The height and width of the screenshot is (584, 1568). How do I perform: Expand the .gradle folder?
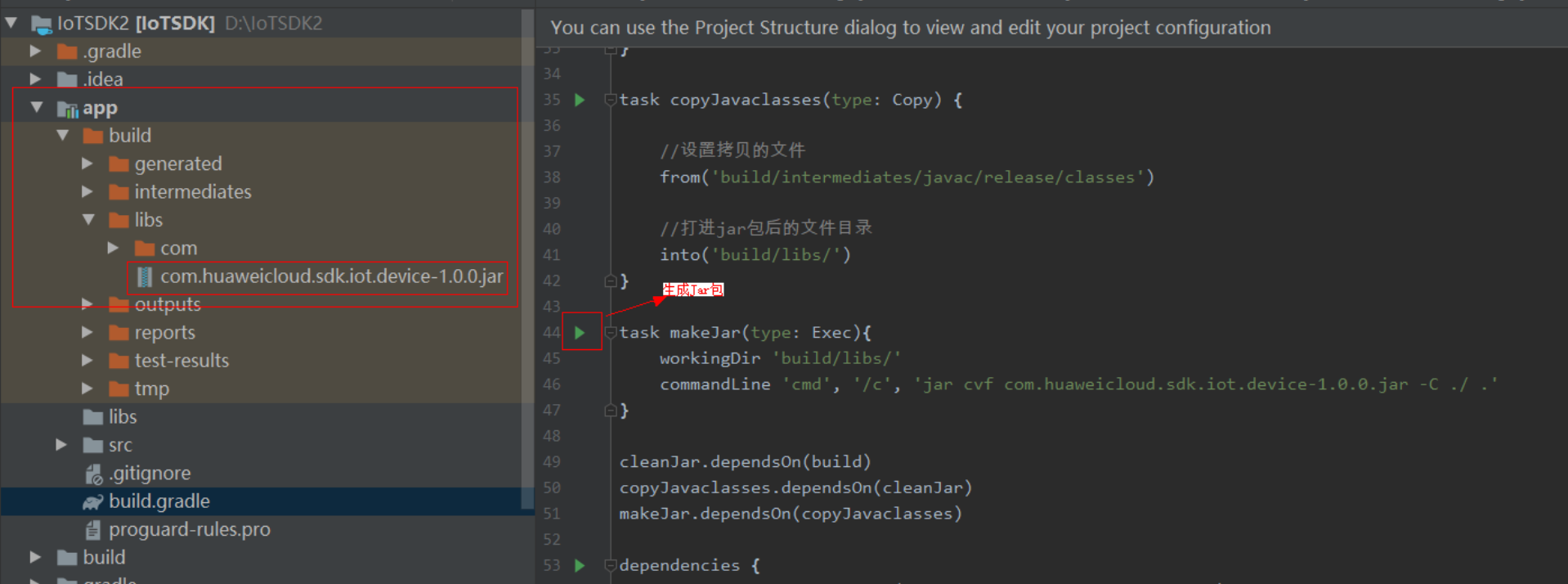tap(36, 52)
